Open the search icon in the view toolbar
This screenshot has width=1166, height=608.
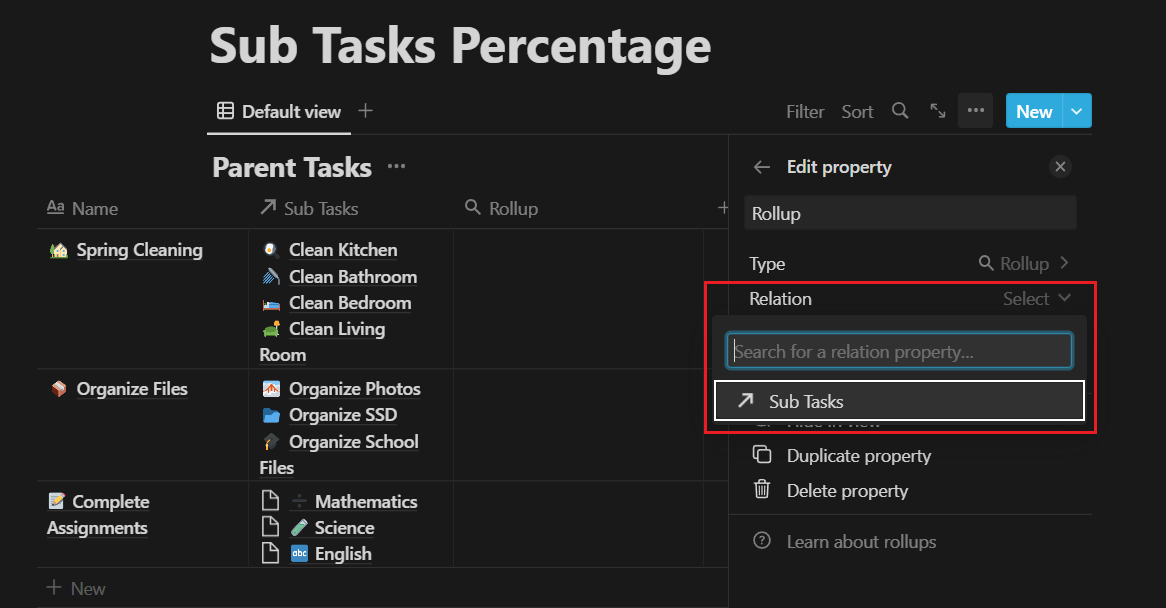pyautogui.click(x=900, y=111)
